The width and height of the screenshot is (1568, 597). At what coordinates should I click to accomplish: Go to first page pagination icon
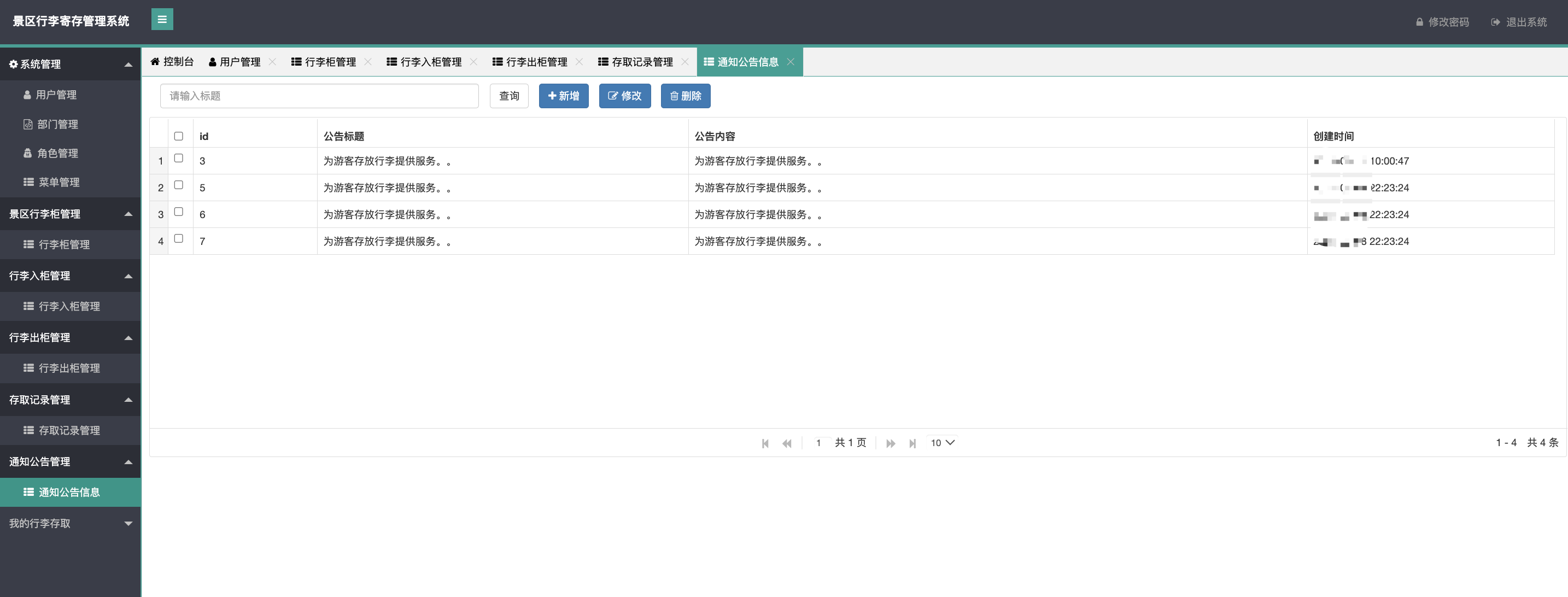coord(765,443)
